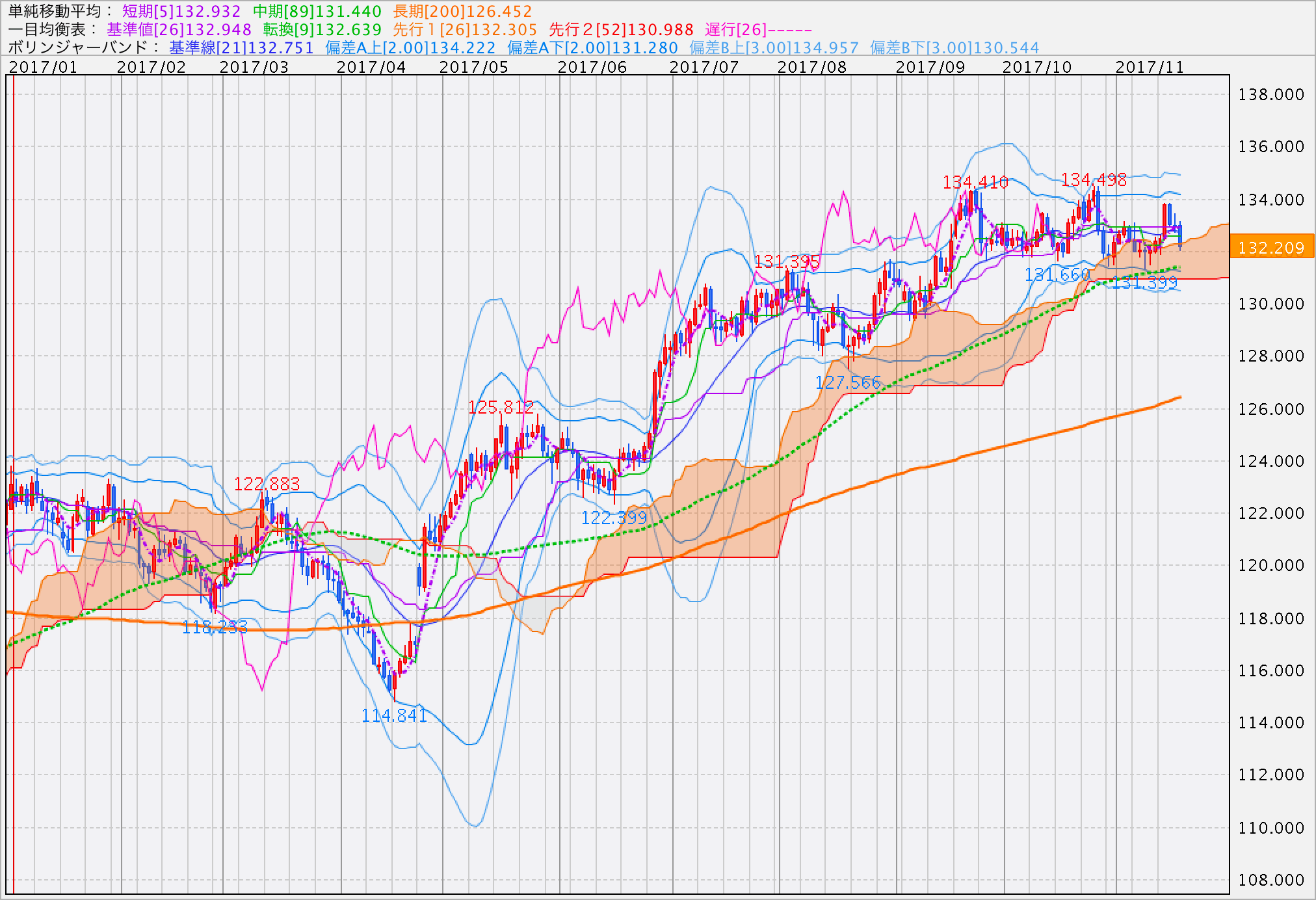Viewport: 1316px width, 900px height.
Task: Click the 2017/04 date label
Action: (x=371, y=67)
